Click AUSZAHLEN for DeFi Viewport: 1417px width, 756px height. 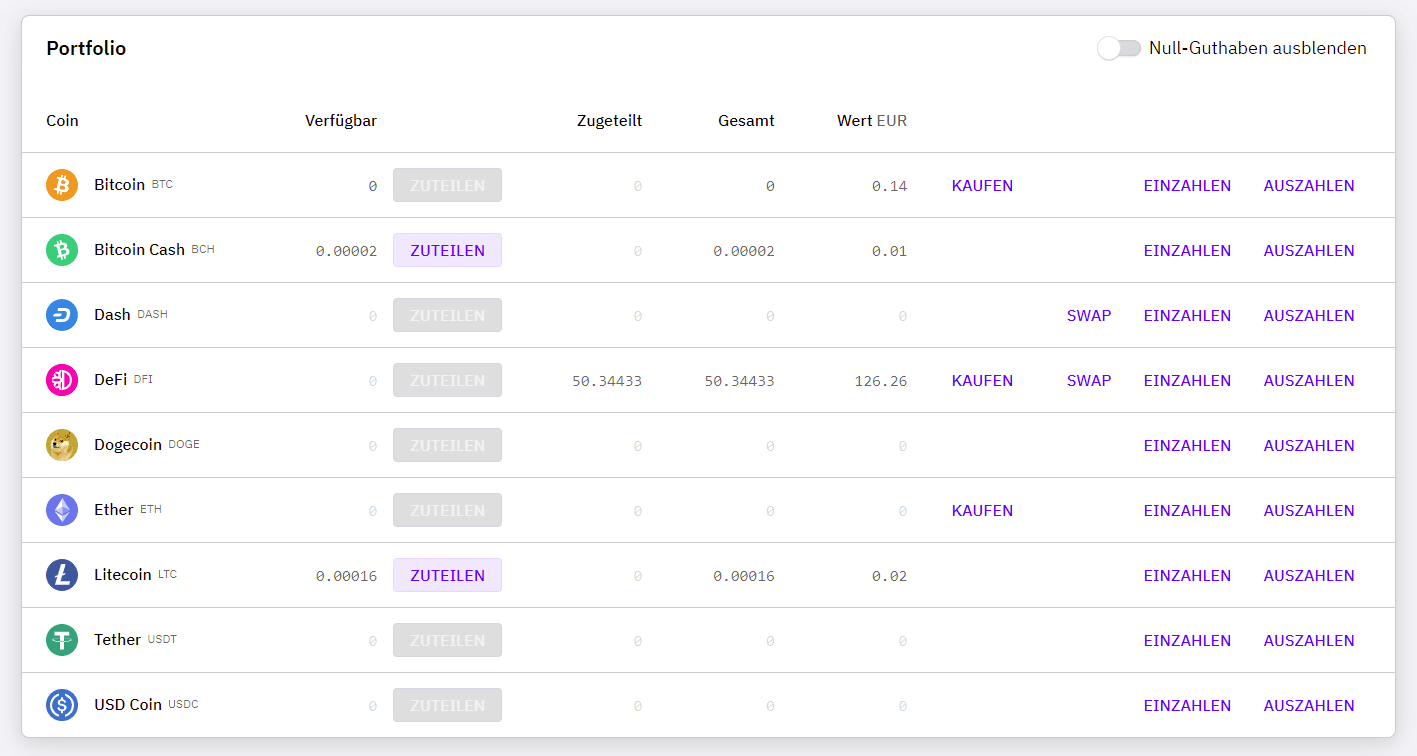[x=1309, y=381]
